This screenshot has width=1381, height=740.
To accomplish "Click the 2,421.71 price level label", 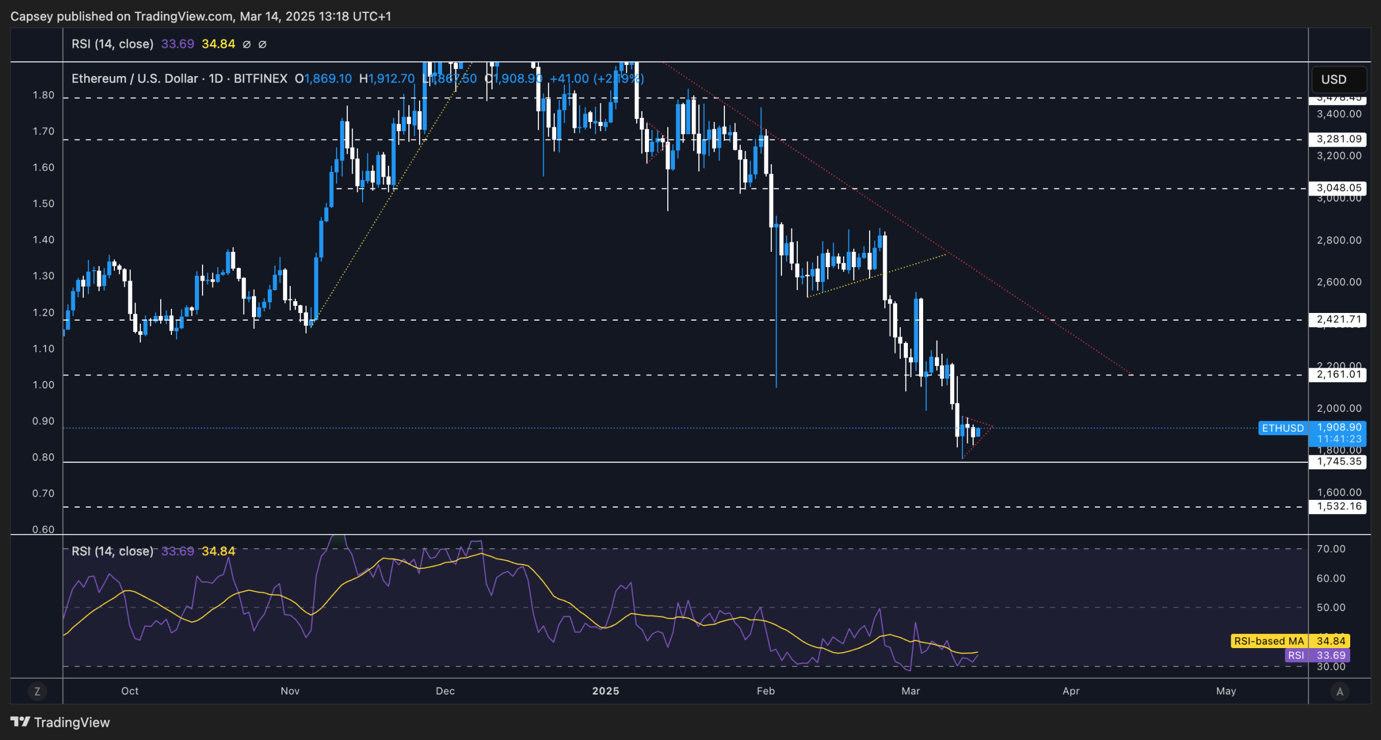I will (x=1340, y=320).
